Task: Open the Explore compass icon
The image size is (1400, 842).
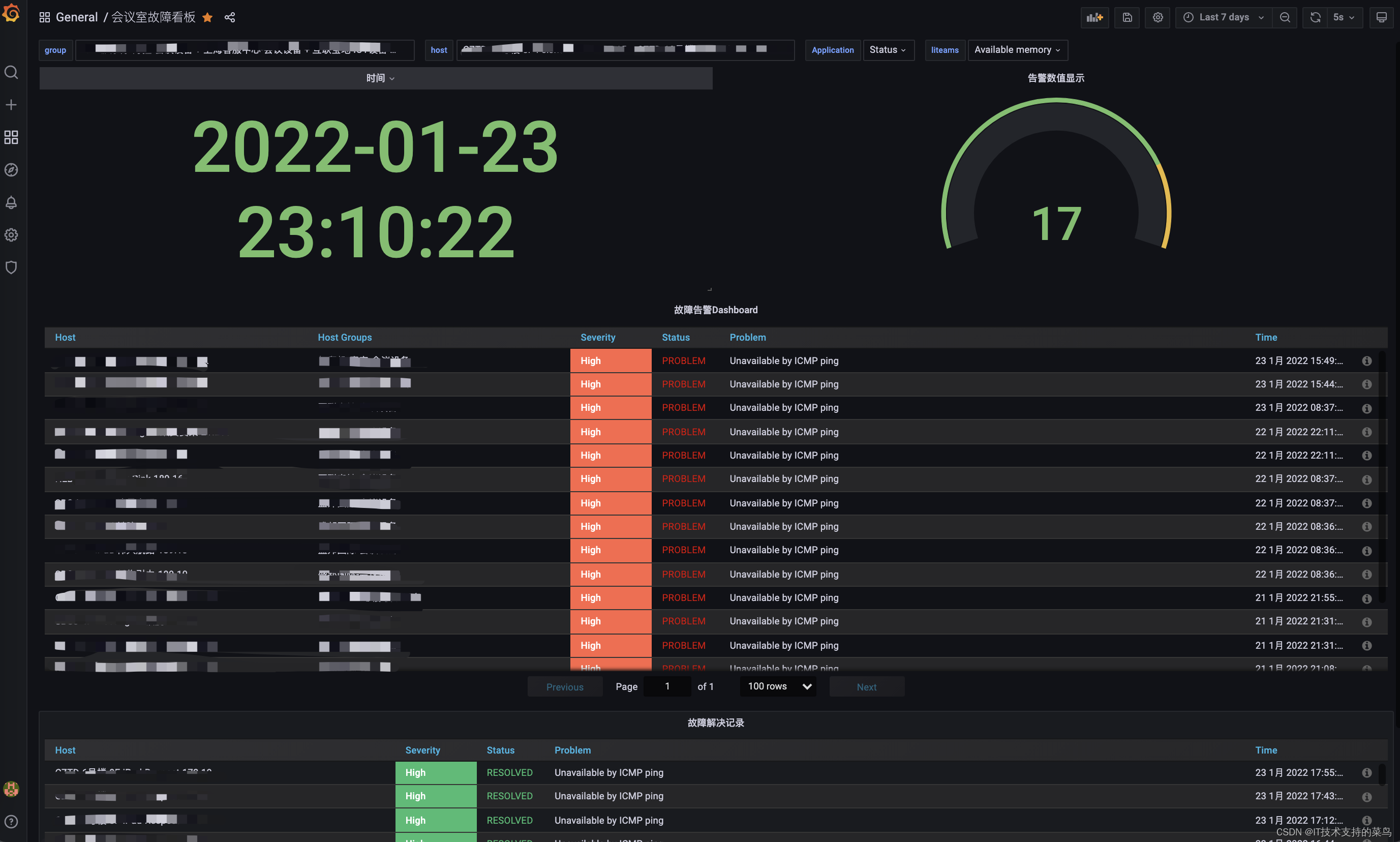Action: [x=11, y=170]
